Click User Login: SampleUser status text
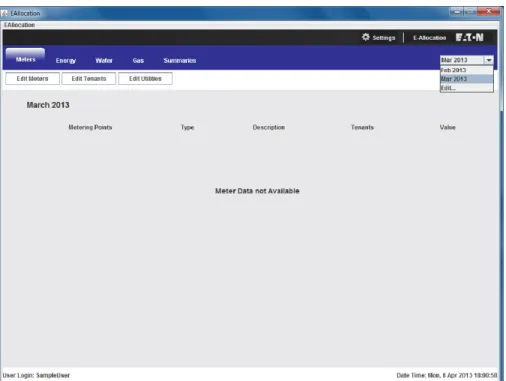This screenshot has width=506, height=381. (36, 375)
